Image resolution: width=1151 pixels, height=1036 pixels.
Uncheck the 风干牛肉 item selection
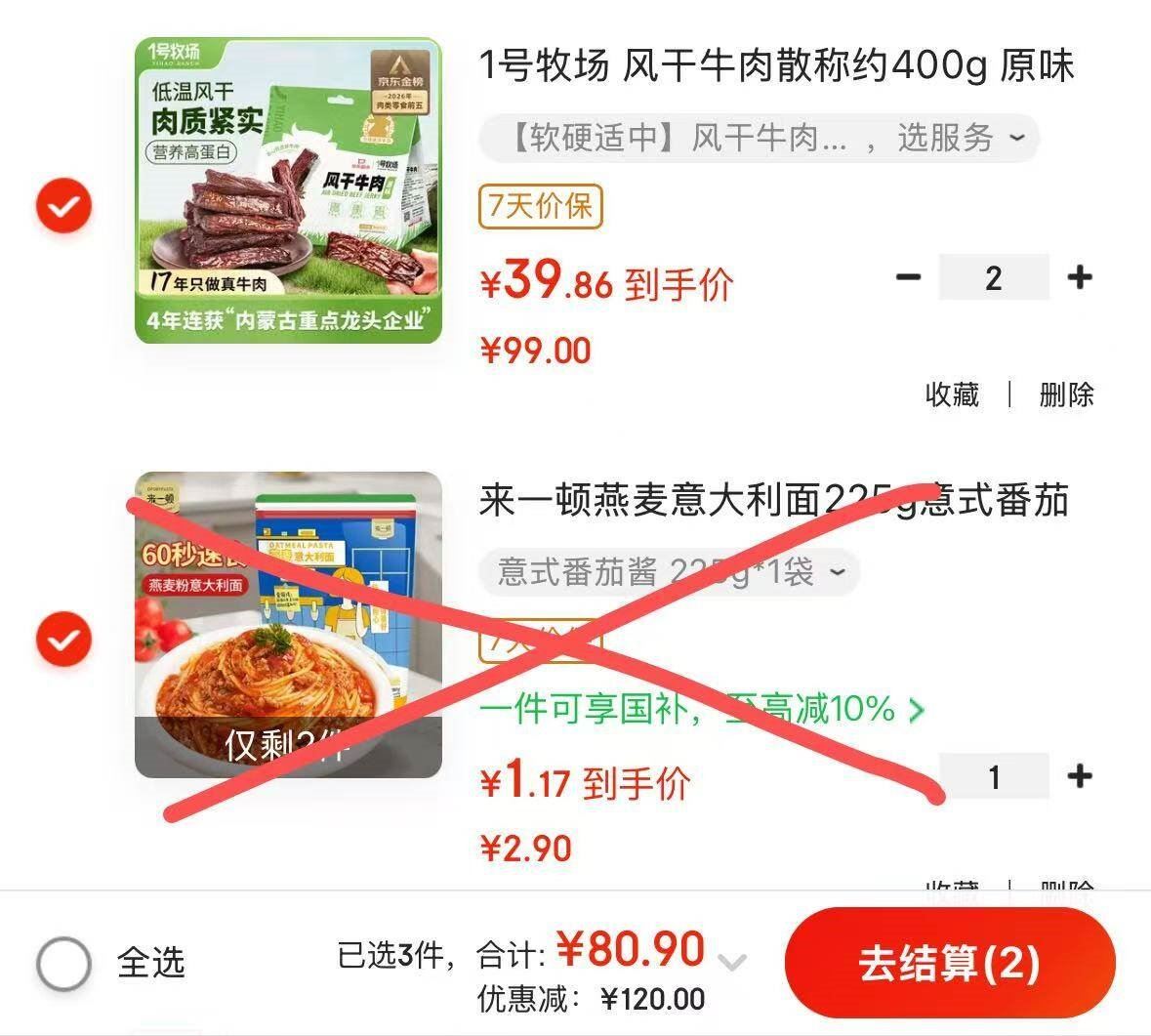[63, 206]
